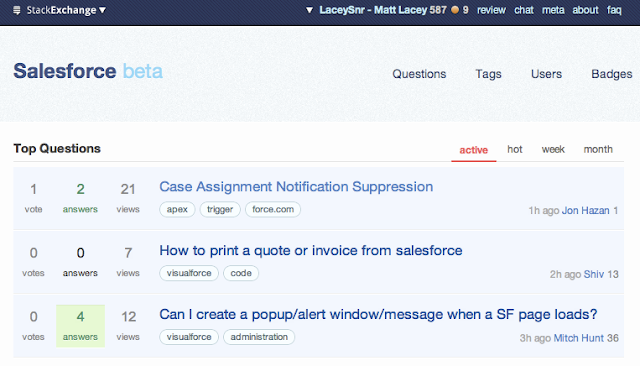Open Mitch Hunt's user profile
The image size is (640, 366).
(578, 338)
